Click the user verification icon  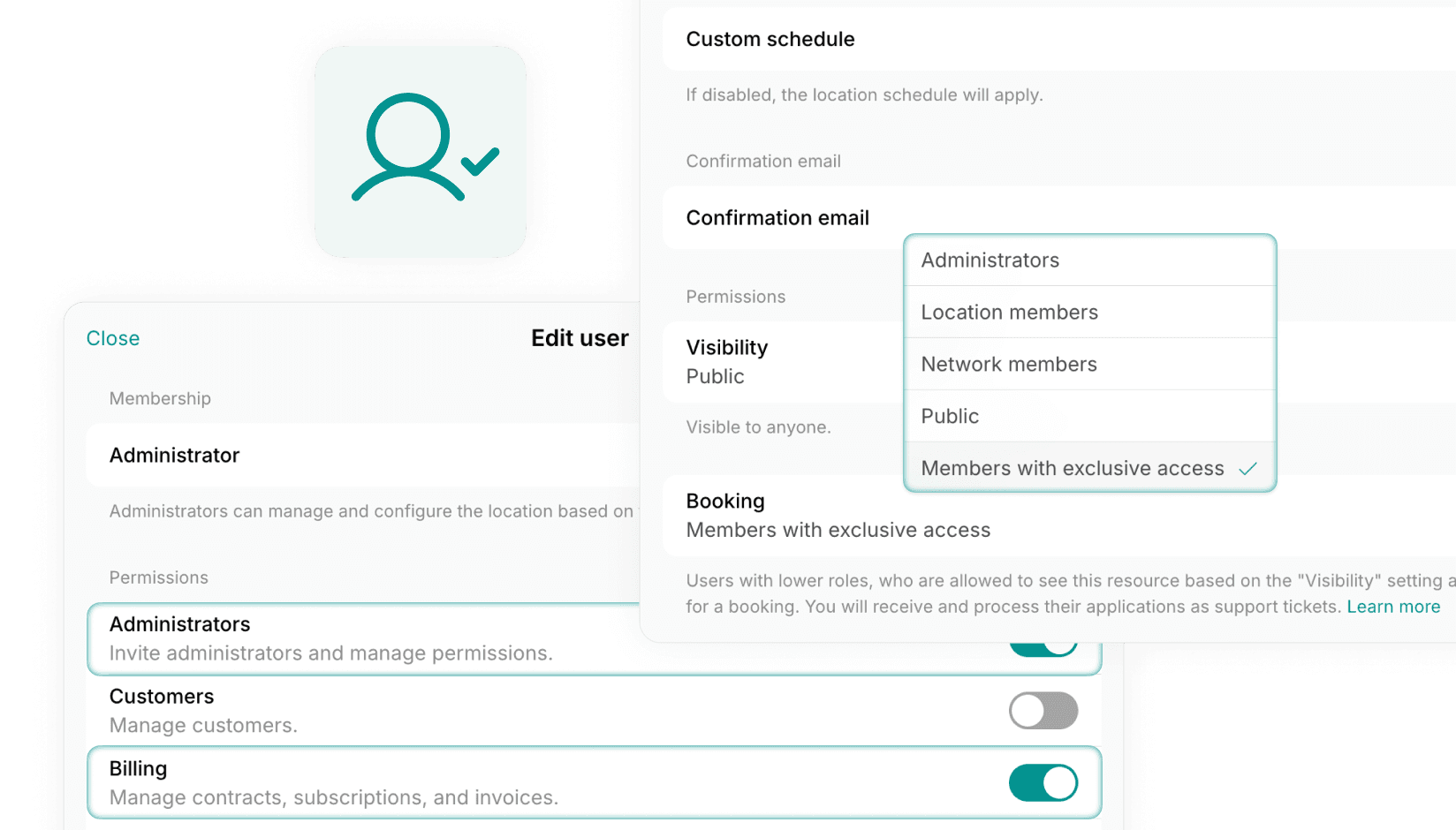pyautogui.click(x=421, y=152)
